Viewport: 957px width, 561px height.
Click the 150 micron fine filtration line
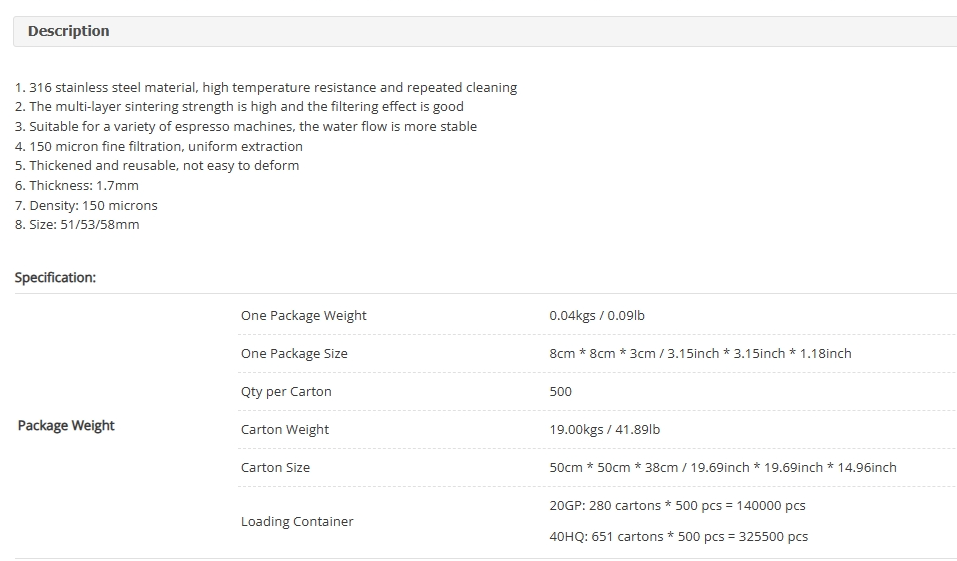coord(159,147)
